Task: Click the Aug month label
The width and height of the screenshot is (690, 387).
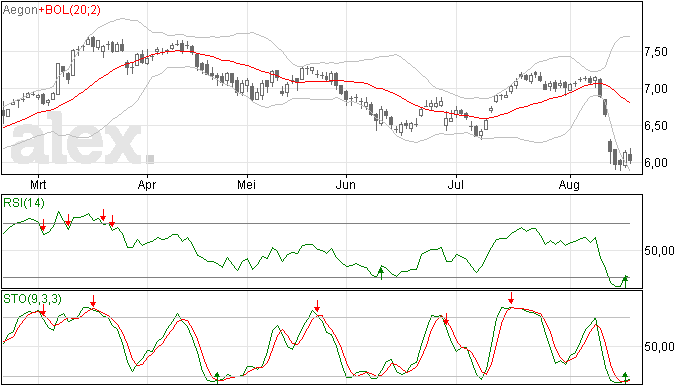Action: click(x=569, y=185)
